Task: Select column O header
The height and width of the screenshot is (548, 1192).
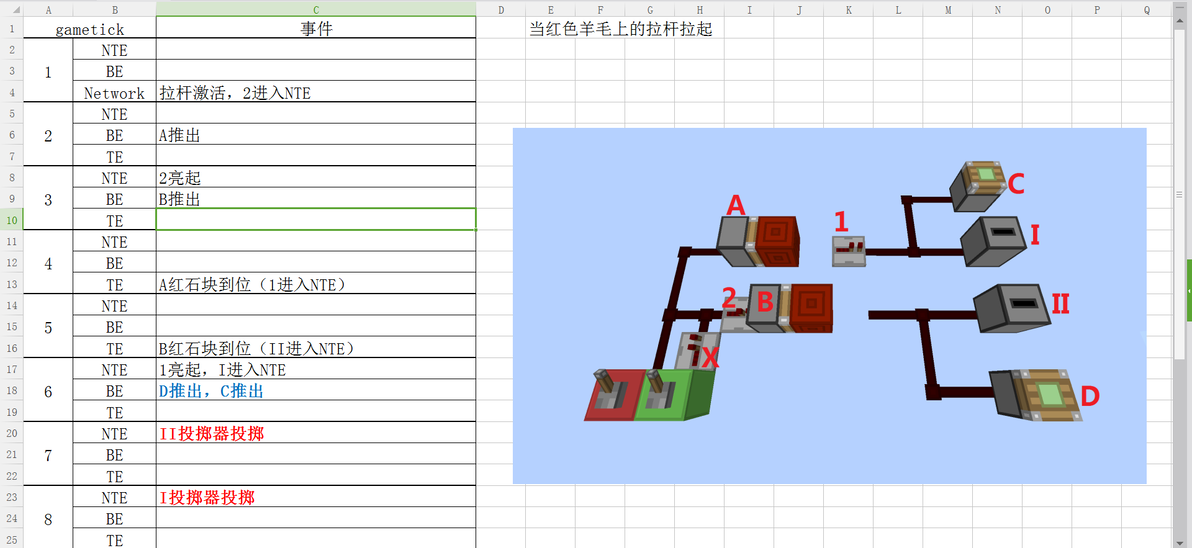Action: click(1047, 10)
